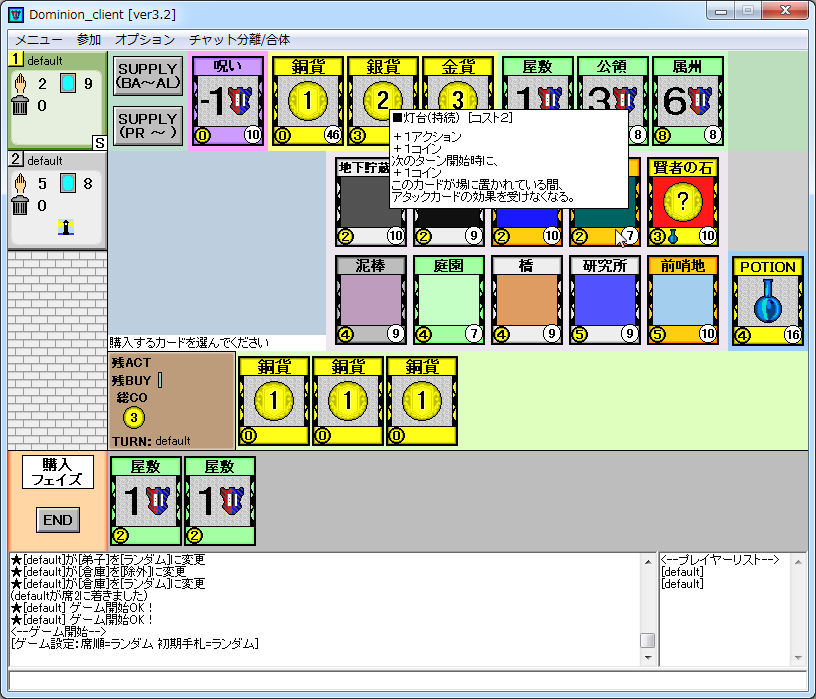This screenshot has width=816, height=699.
Task: Click the S marker on player 1 panel
Action: click(x=99, y=143)
